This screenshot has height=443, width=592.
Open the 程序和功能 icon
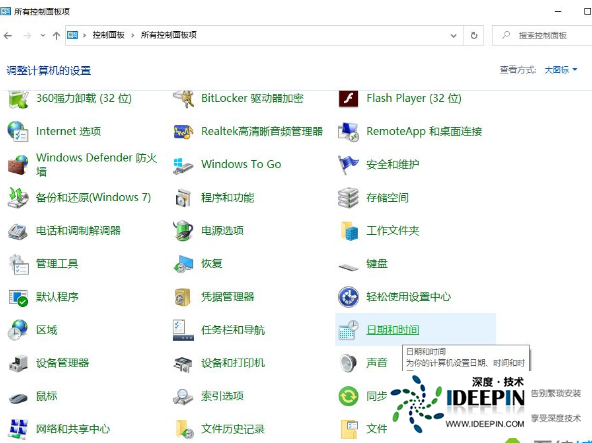pyautogui.click(x=183, y=198)
